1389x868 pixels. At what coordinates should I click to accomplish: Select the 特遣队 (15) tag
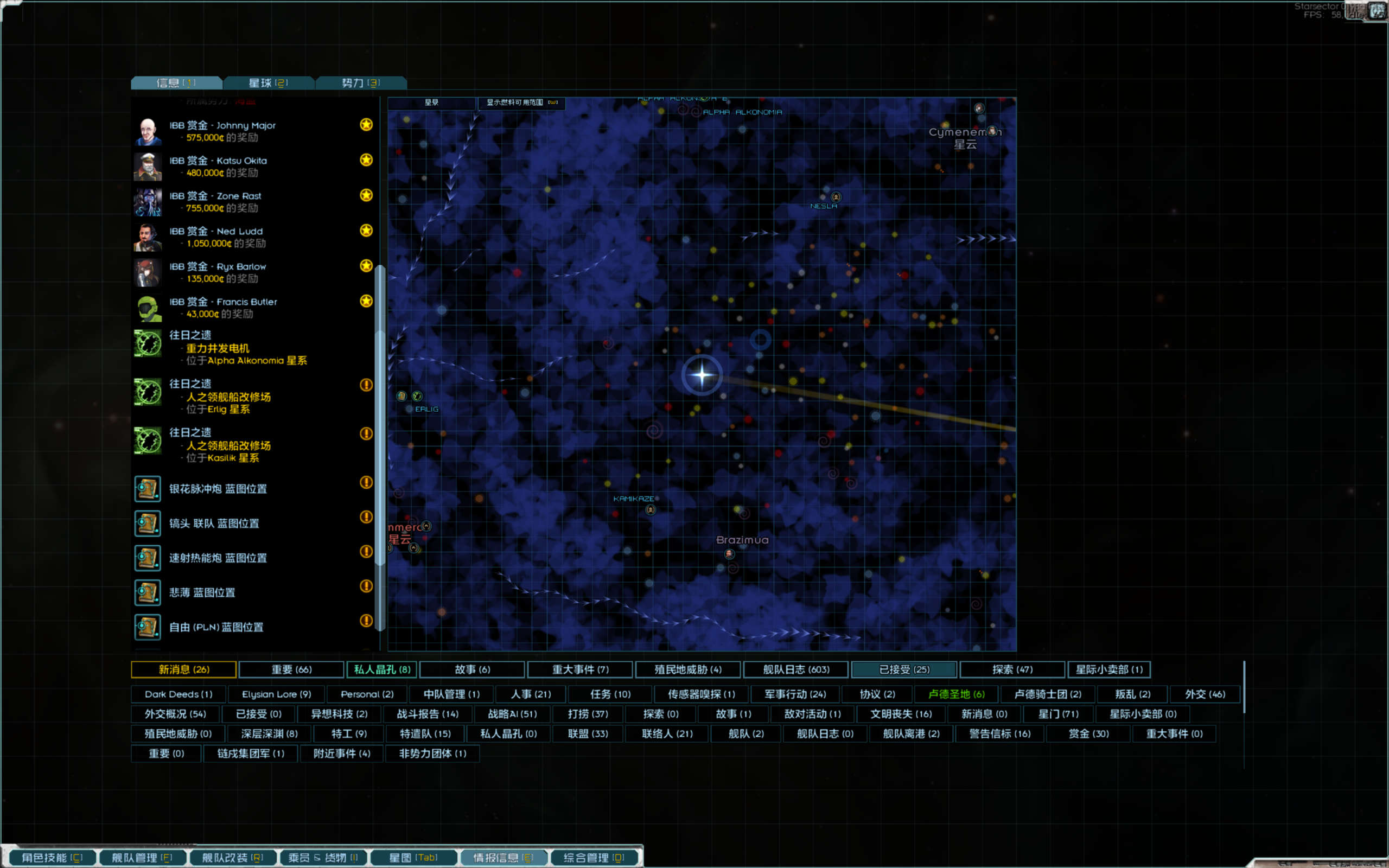[x=425, y=733]
